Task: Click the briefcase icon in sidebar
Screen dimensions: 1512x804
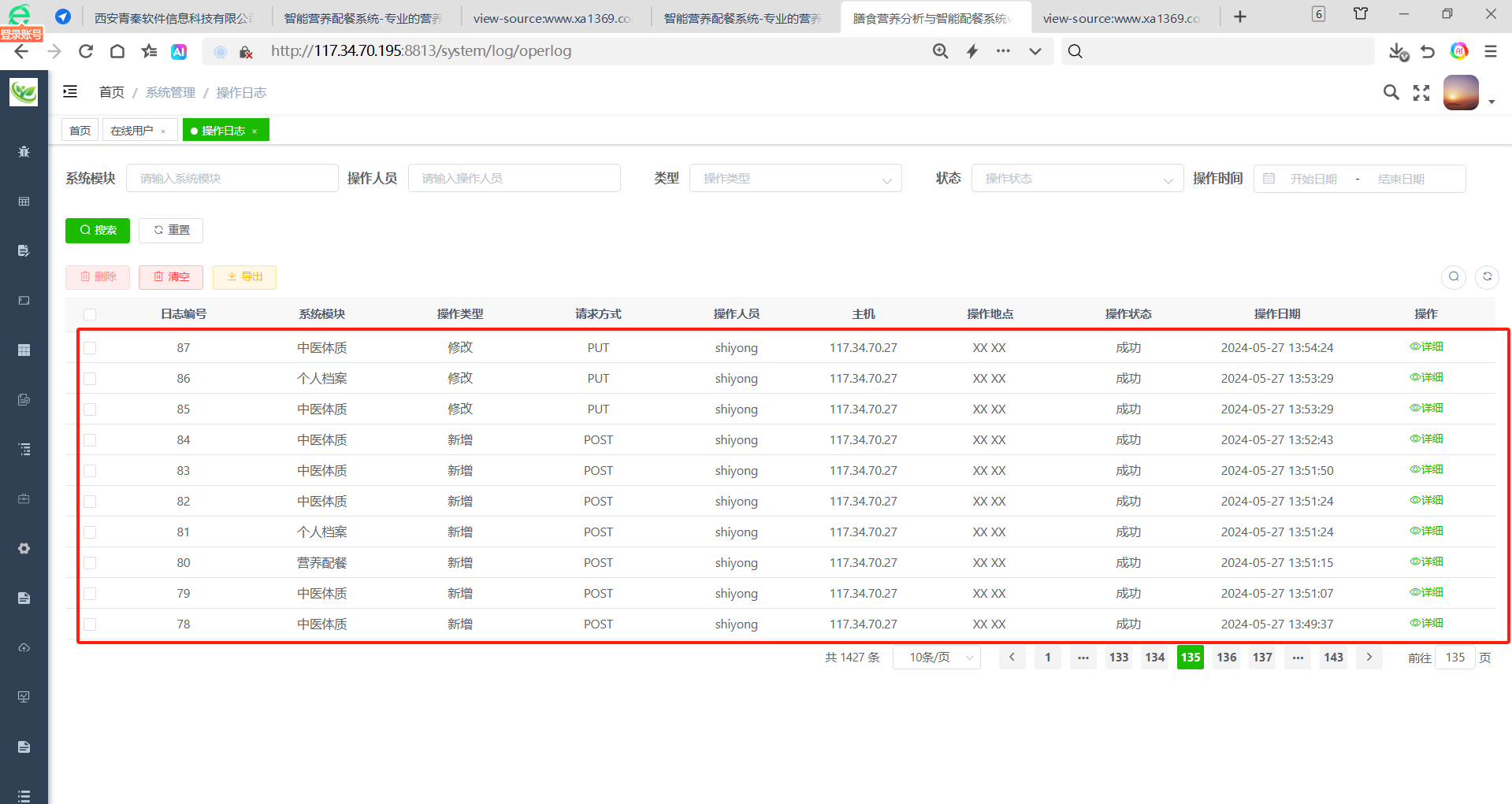Action: (24, 498)
